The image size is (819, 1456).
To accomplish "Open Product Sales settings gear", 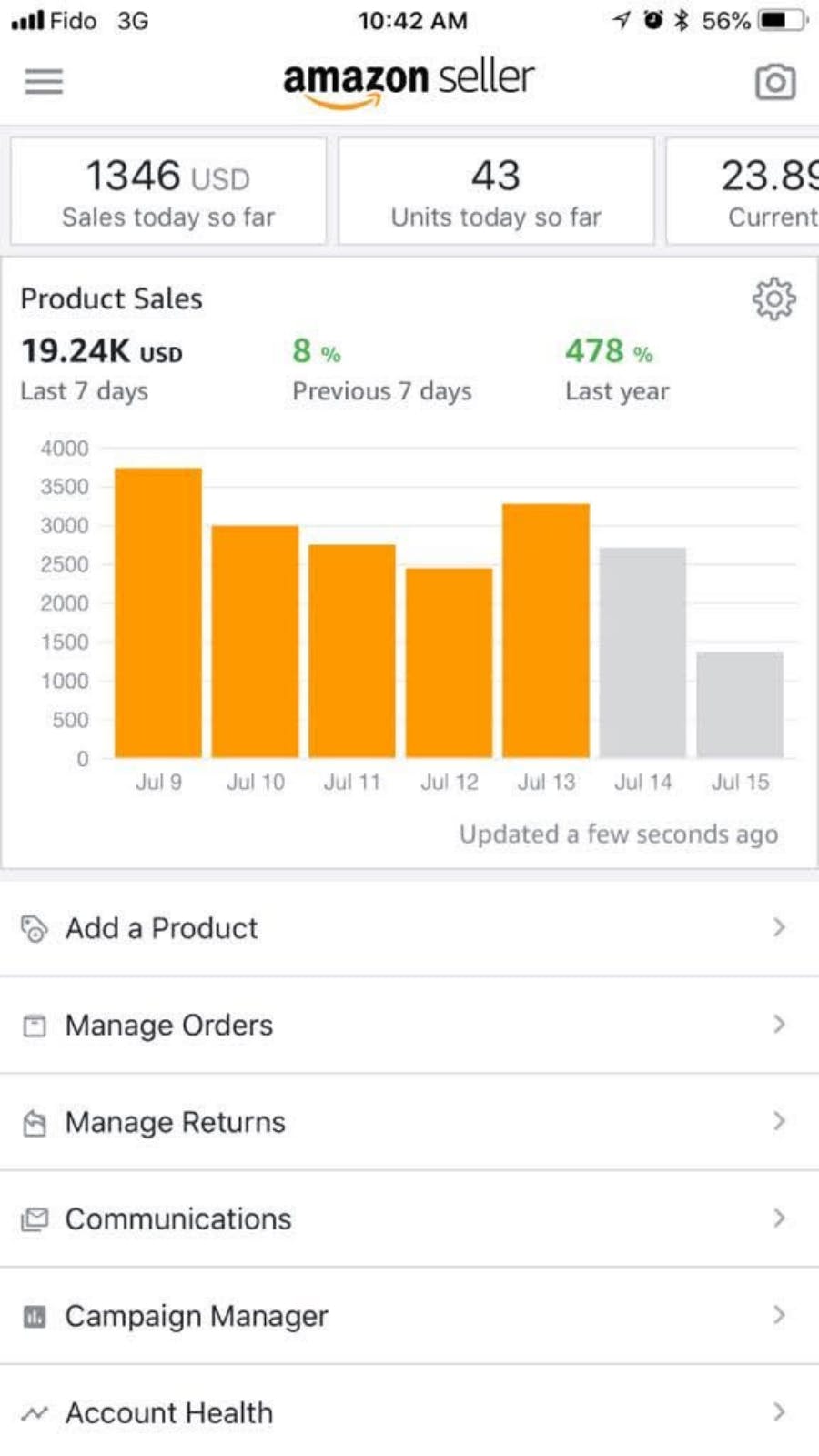I will tap(773, 298).
